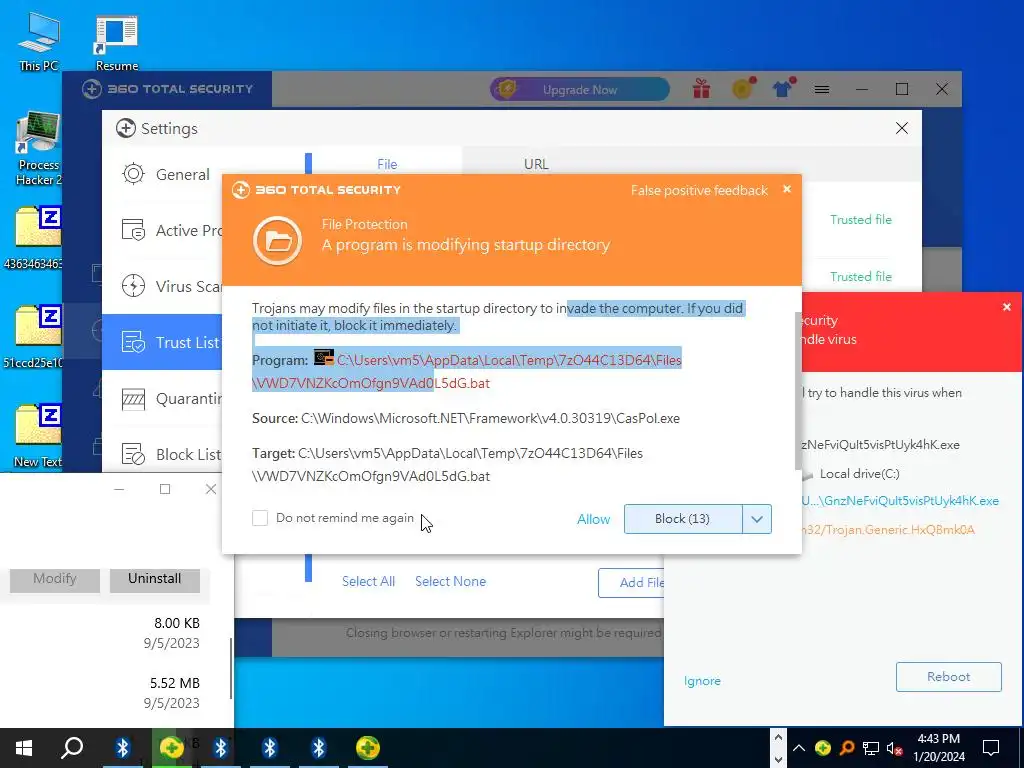Click the gold coin icon in 360 title bar

point(743,88)
